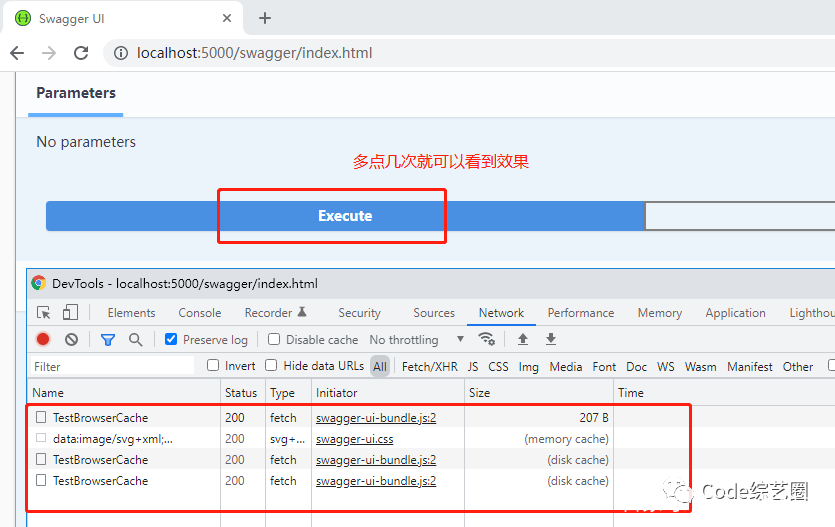Filter requests by All types

click(x=380, y=367)
